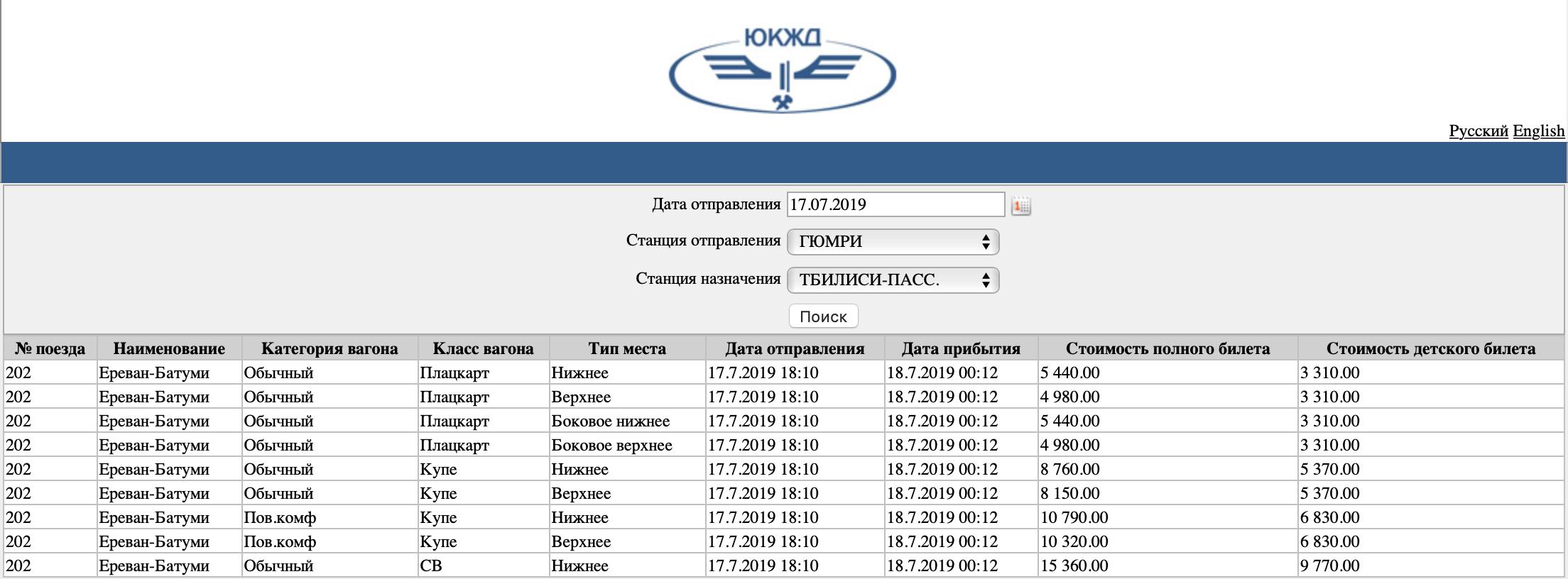Screen dimensions: 1568x579
Task: Click the СВ wagon class cell
Action: 432,566
